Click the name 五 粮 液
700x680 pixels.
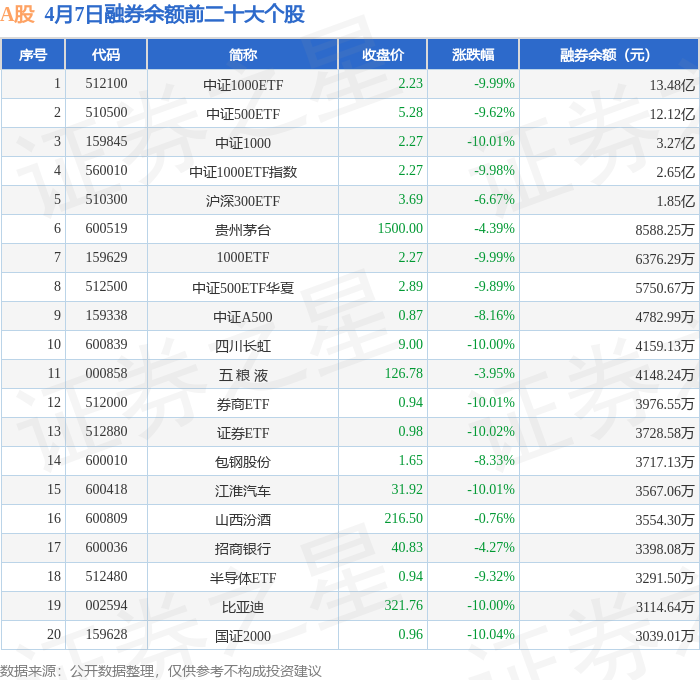(x=243, y=375)
